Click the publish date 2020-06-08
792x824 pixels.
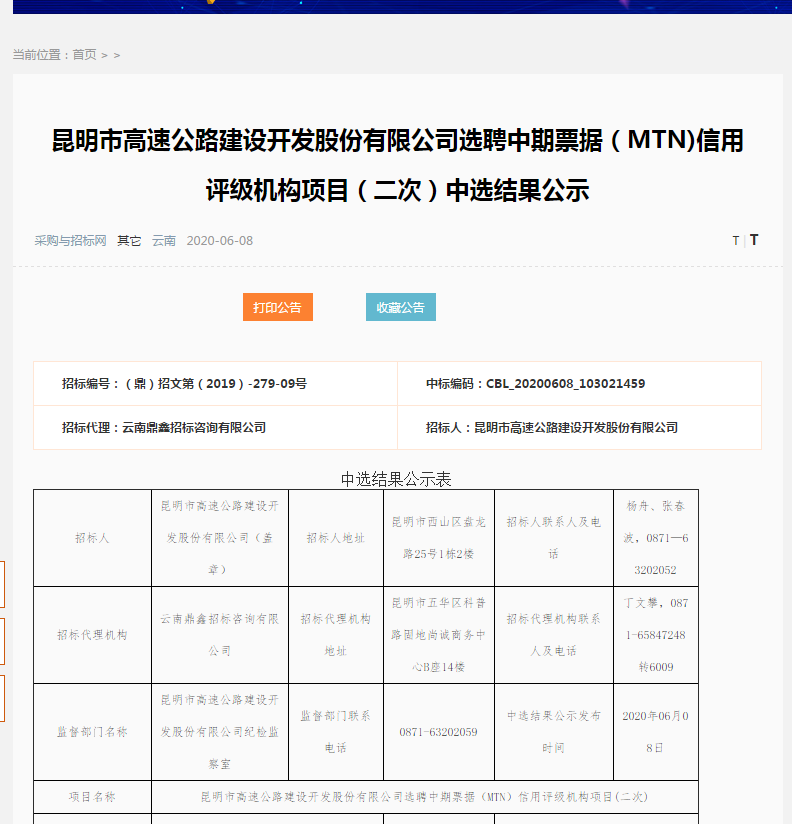(x=219, y=241)
